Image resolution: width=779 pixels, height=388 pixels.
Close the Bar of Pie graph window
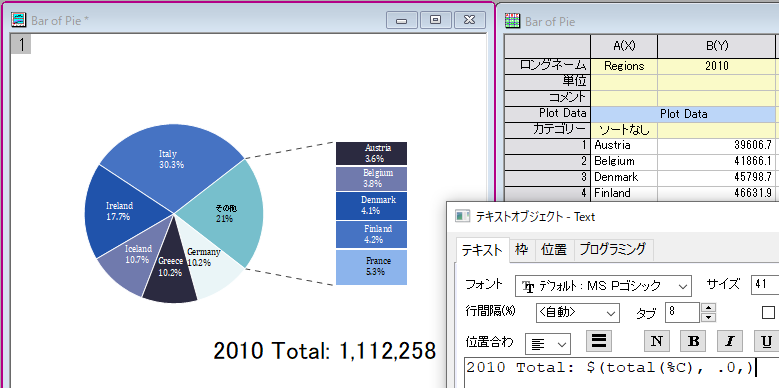pyautogui.click(x=469, y=20)
